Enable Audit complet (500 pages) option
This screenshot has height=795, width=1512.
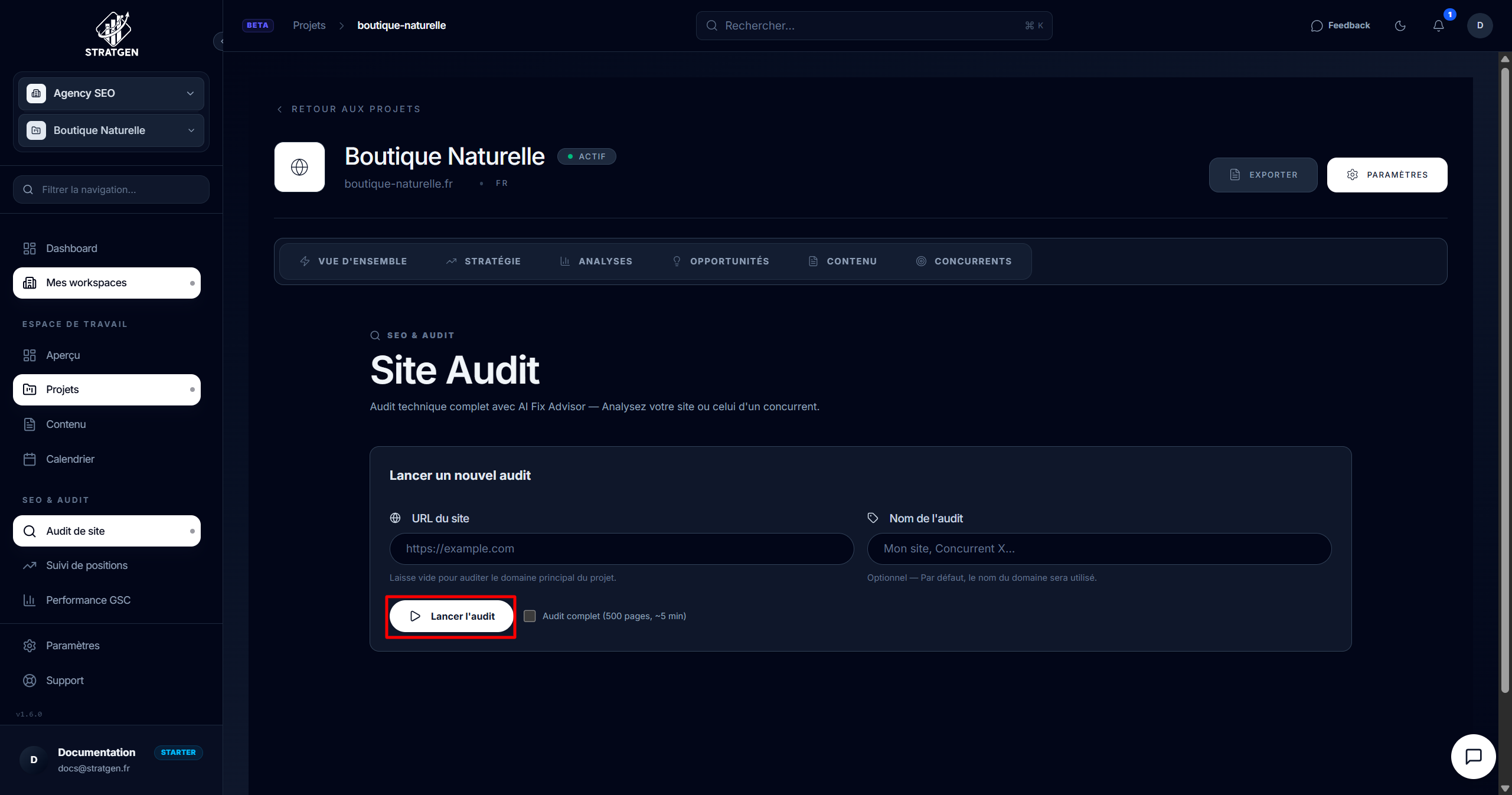point(530,616)
